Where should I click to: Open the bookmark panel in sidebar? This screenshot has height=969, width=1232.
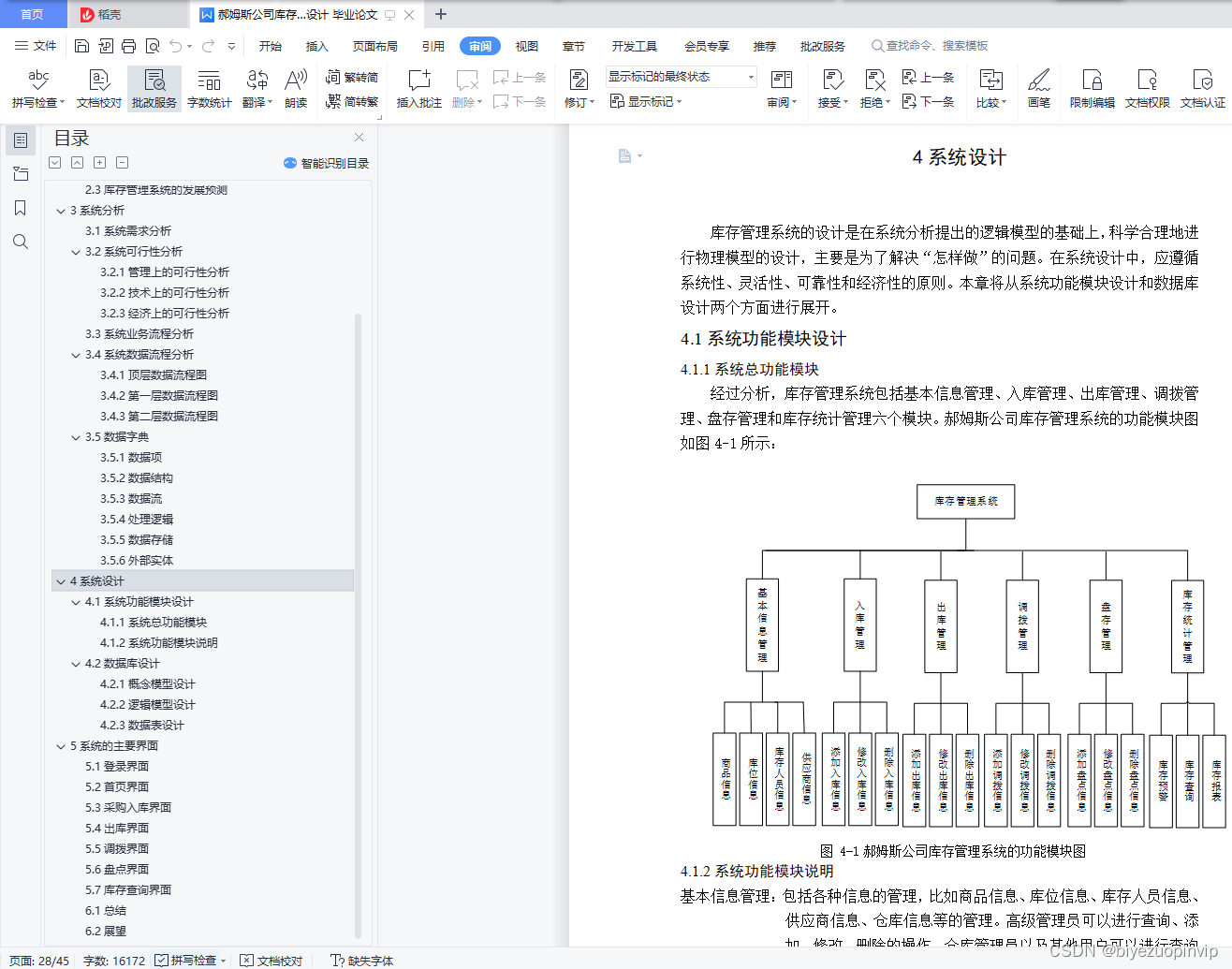(x=21, y=208)
